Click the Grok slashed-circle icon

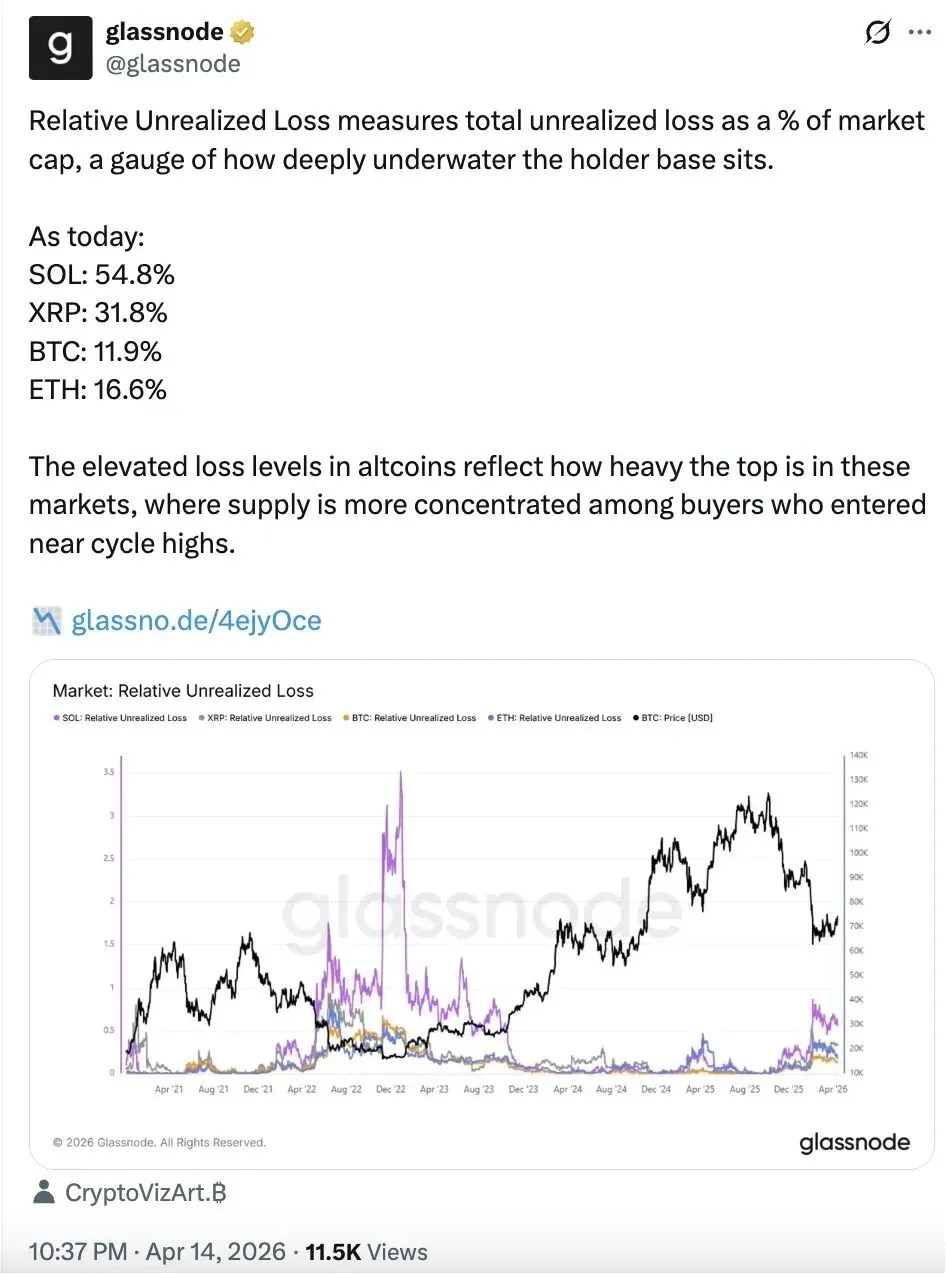click(x=877, y=33)
